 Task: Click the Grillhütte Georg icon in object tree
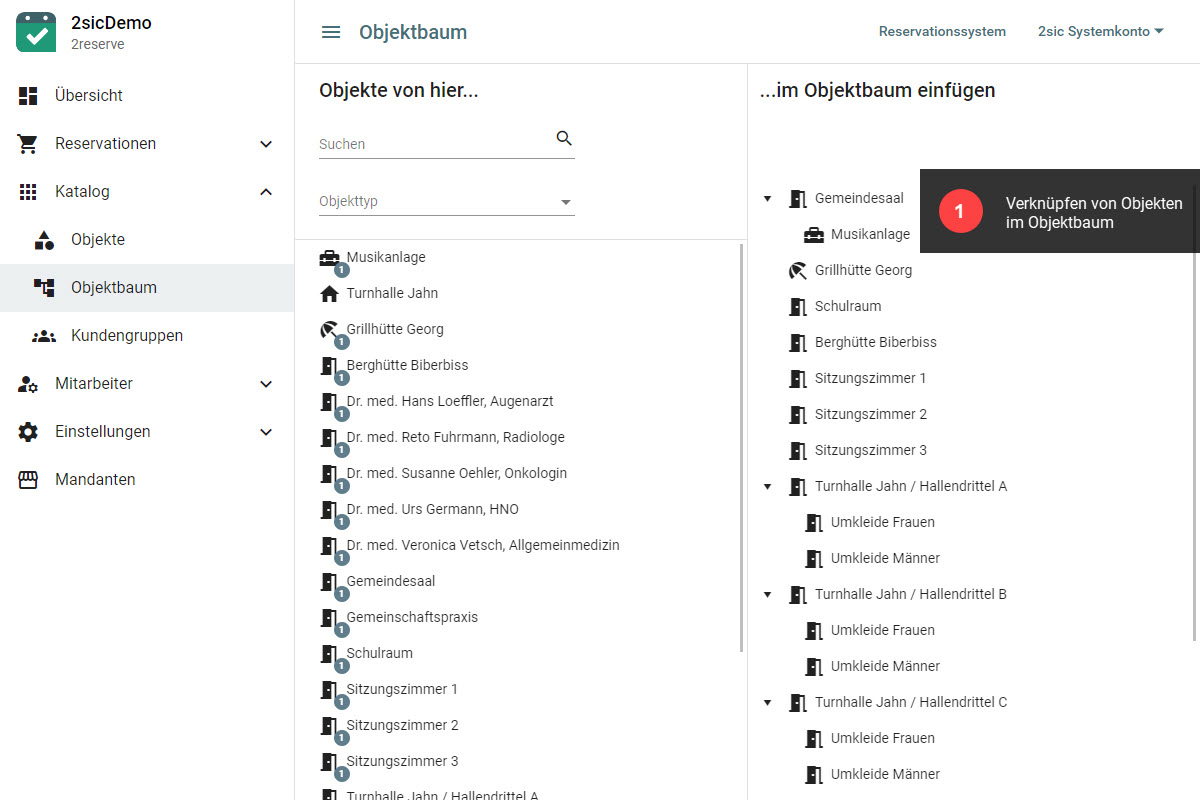pos(797,270)
